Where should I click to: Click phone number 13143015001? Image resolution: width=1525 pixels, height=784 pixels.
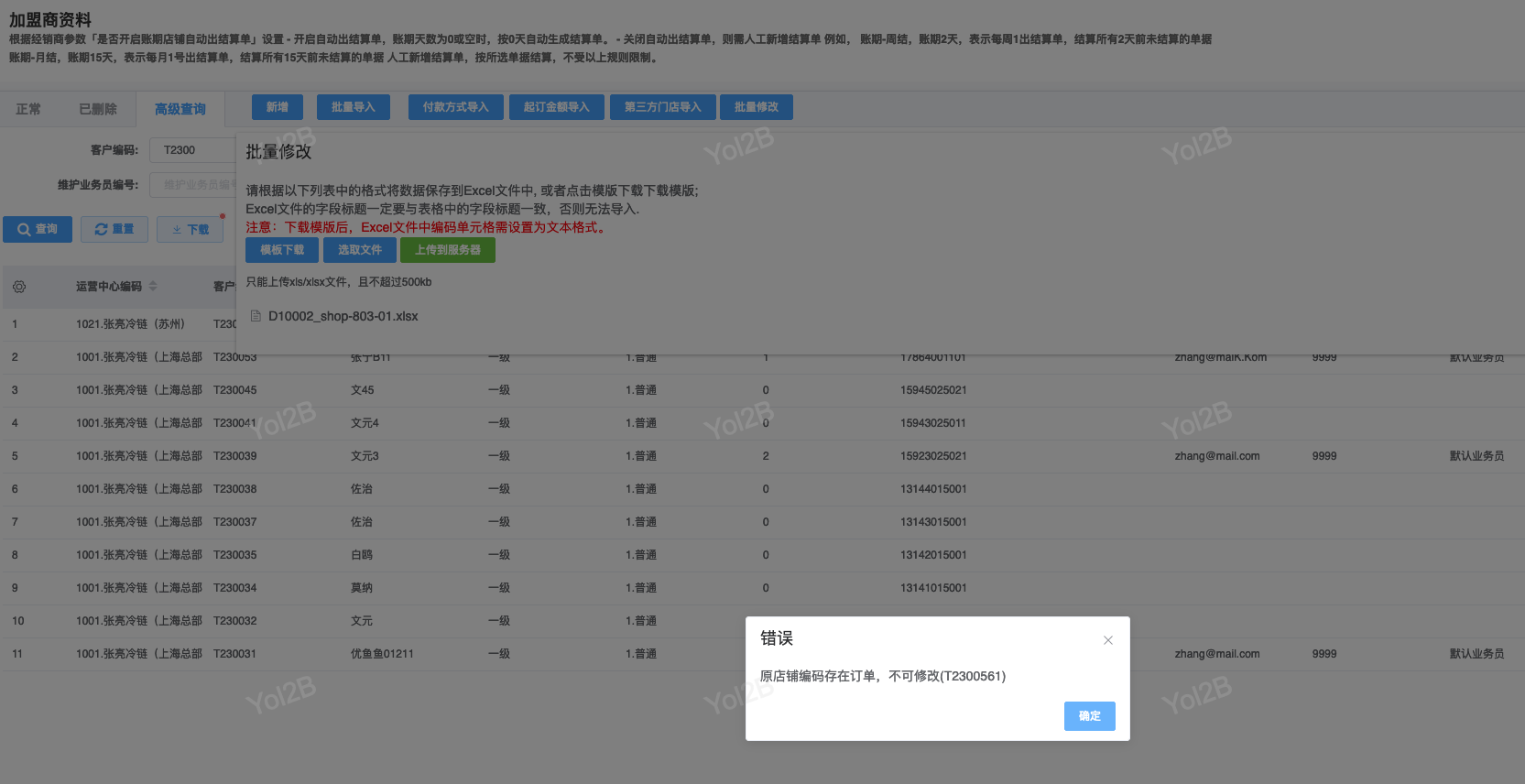click(933, 522)
